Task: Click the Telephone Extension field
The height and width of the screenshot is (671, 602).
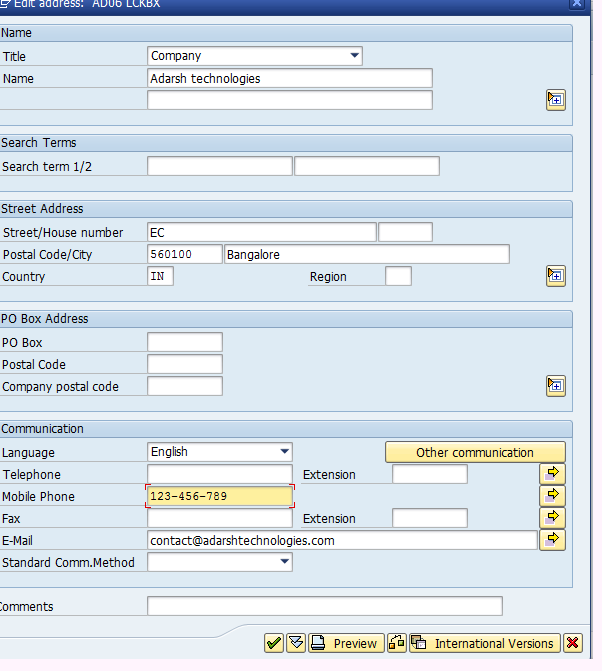Action: 430,474
